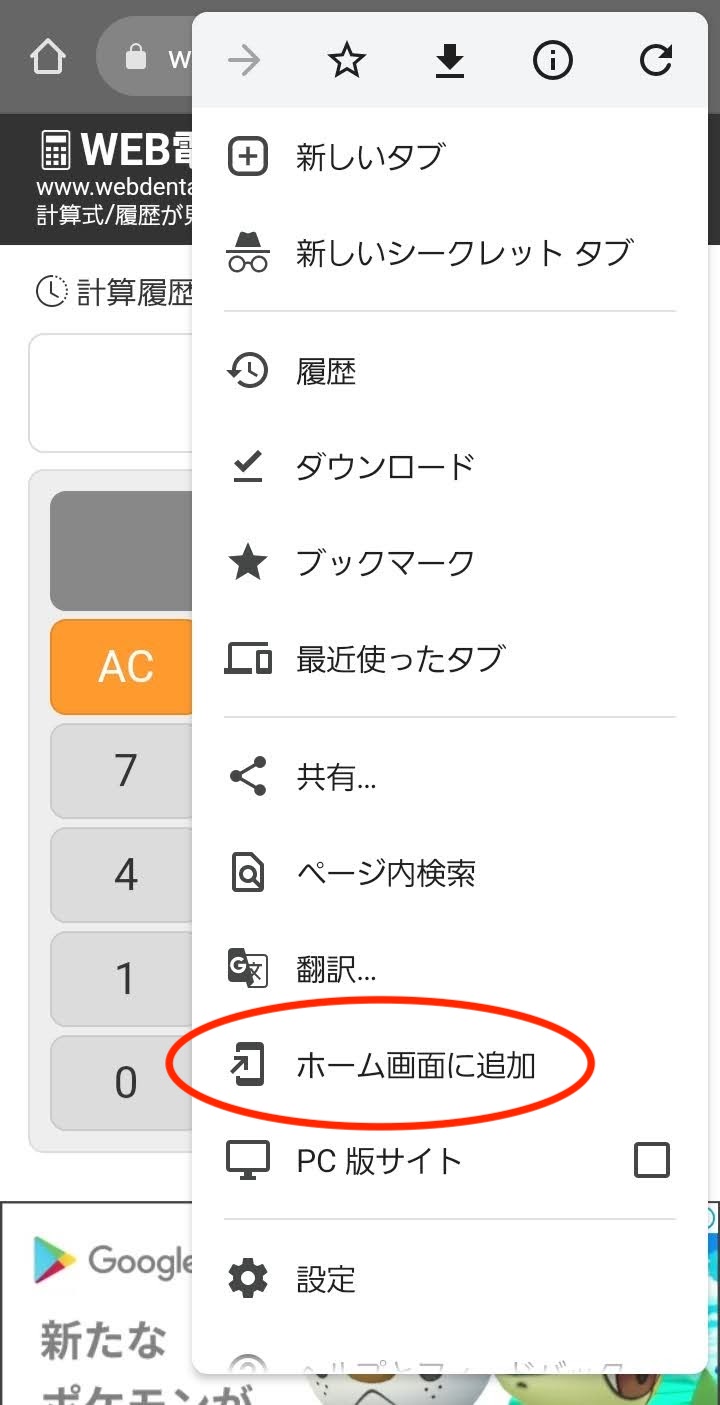Open page info icon
Image resolution: width=720 pixels, height=1405 pixels.
(552, 62)
